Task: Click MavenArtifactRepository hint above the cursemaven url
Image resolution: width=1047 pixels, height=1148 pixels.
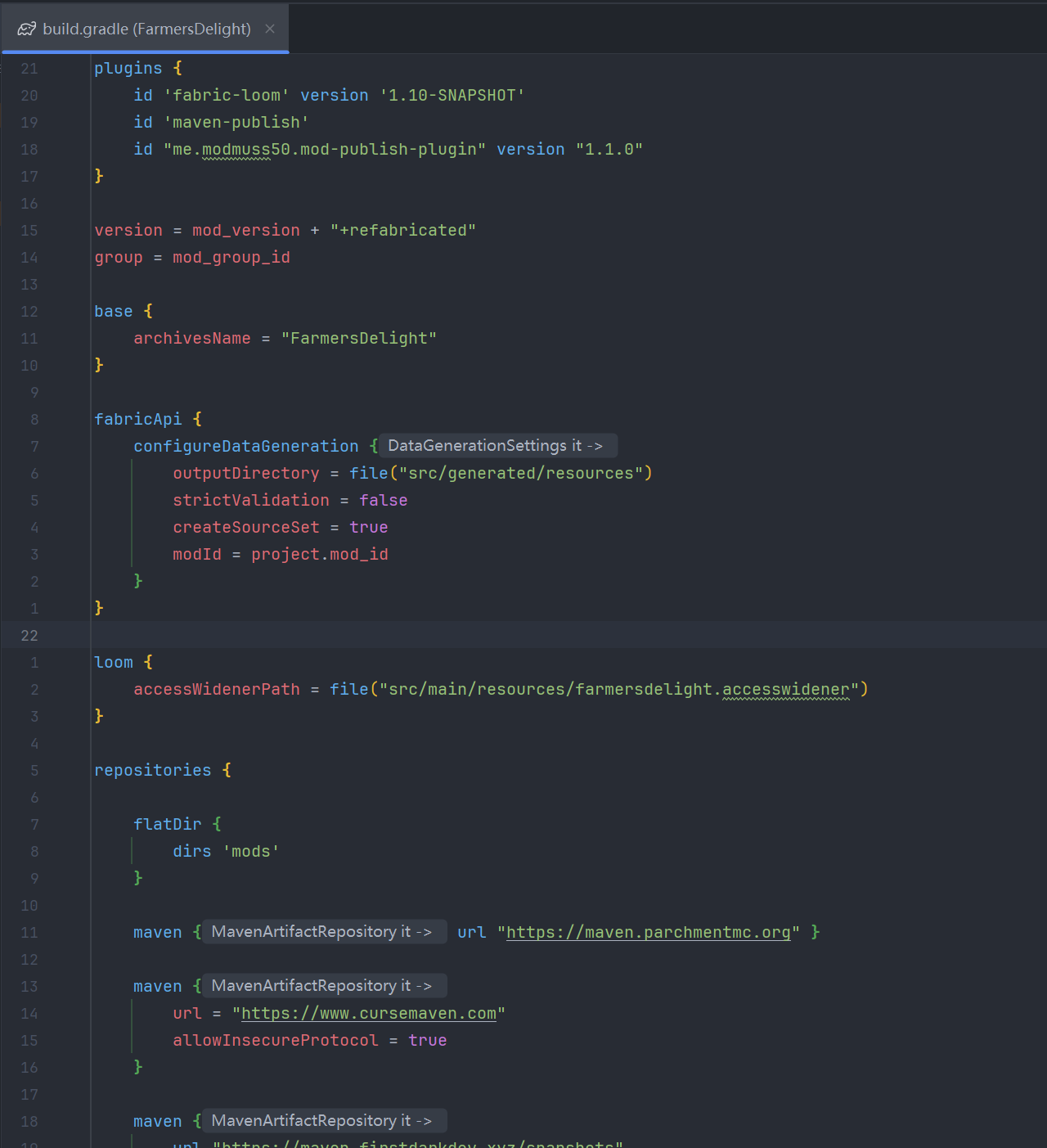Action: pyautogui.click(x=321, y=986)
